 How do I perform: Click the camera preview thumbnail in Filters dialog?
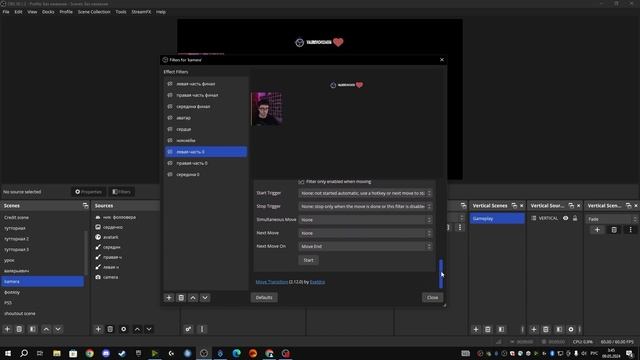[x=267, y=109]
